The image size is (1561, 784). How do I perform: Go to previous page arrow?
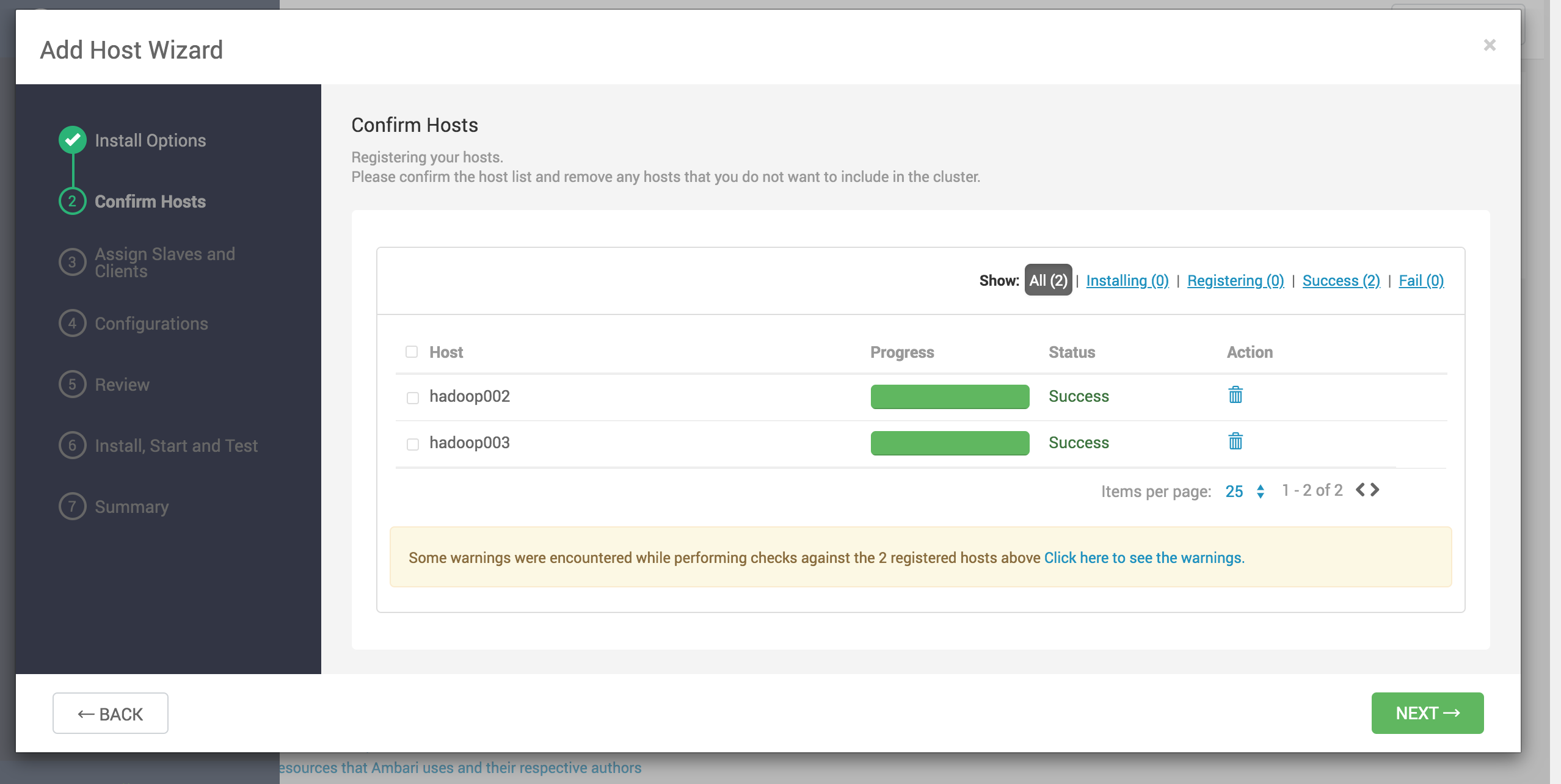tap(1360, 490)
